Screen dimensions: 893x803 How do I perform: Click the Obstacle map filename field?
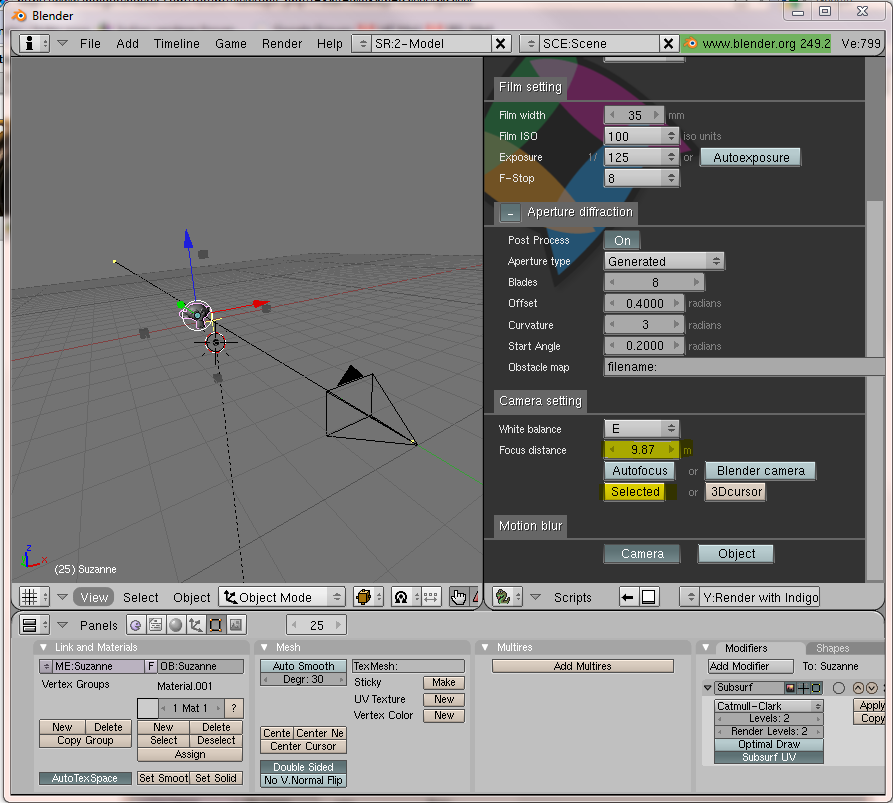click(744, 367)
